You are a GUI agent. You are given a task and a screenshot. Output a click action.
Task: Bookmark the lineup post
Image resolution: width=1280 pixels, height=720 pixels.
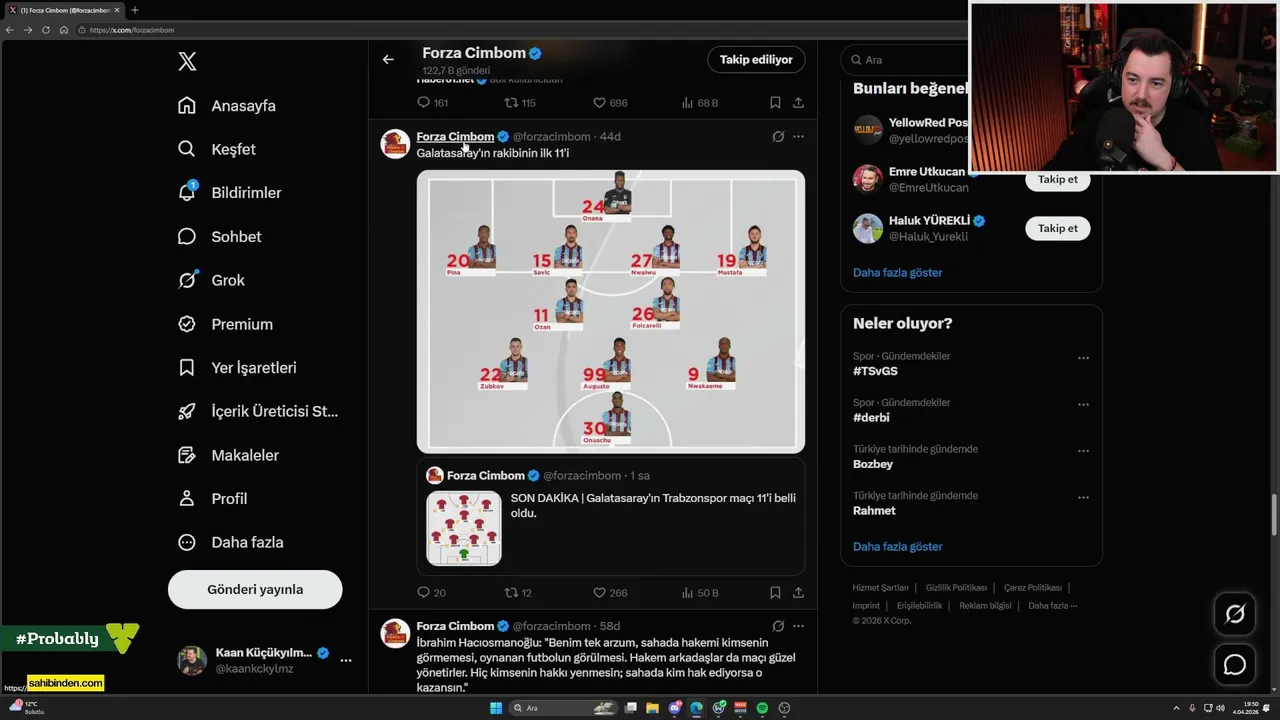pos(775,592)
